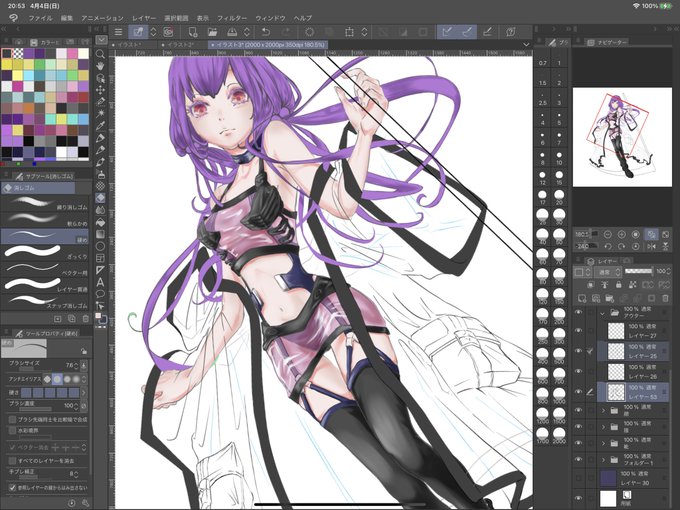Select the Fill bucket tool
The image size is (680, 510).
(x=100, y=222)
